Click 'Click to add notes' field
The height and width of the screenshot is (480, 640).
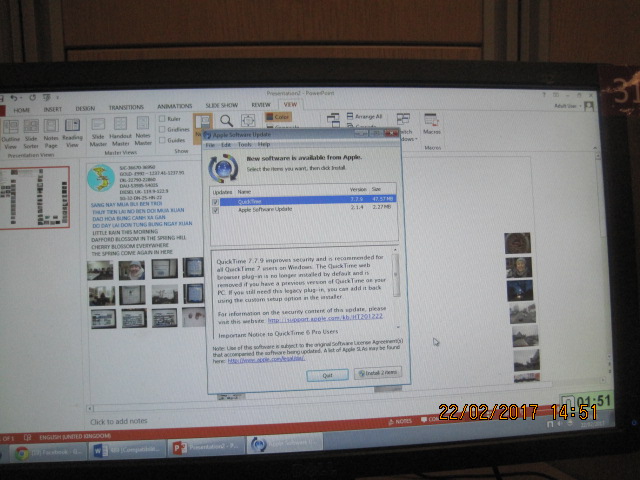[118, 421]
